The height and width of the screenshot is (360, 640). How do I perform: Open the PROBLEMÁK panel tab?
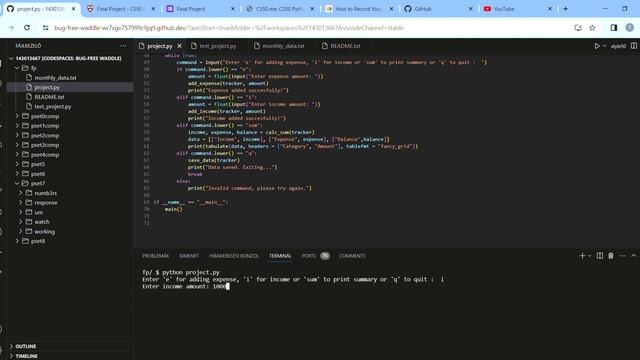pos(155,256)
